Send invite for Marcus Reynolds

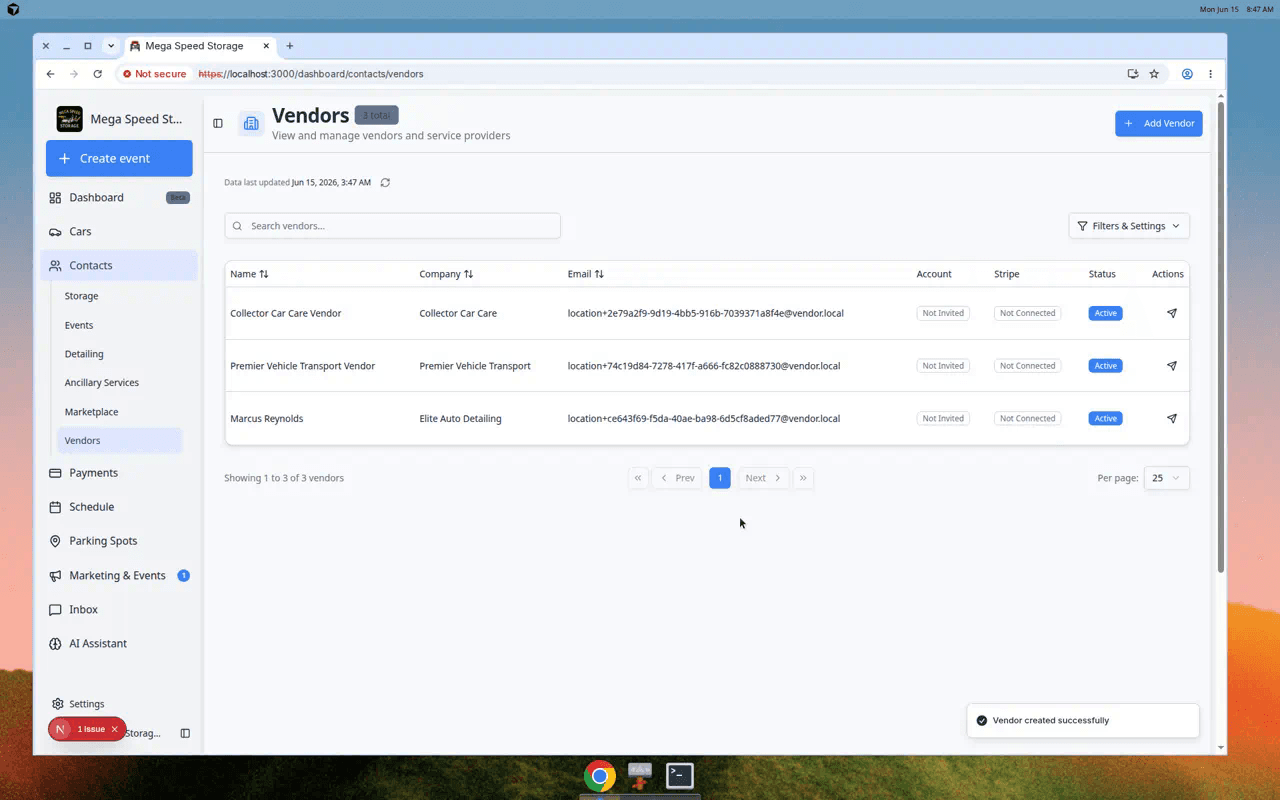(1171, 418)
